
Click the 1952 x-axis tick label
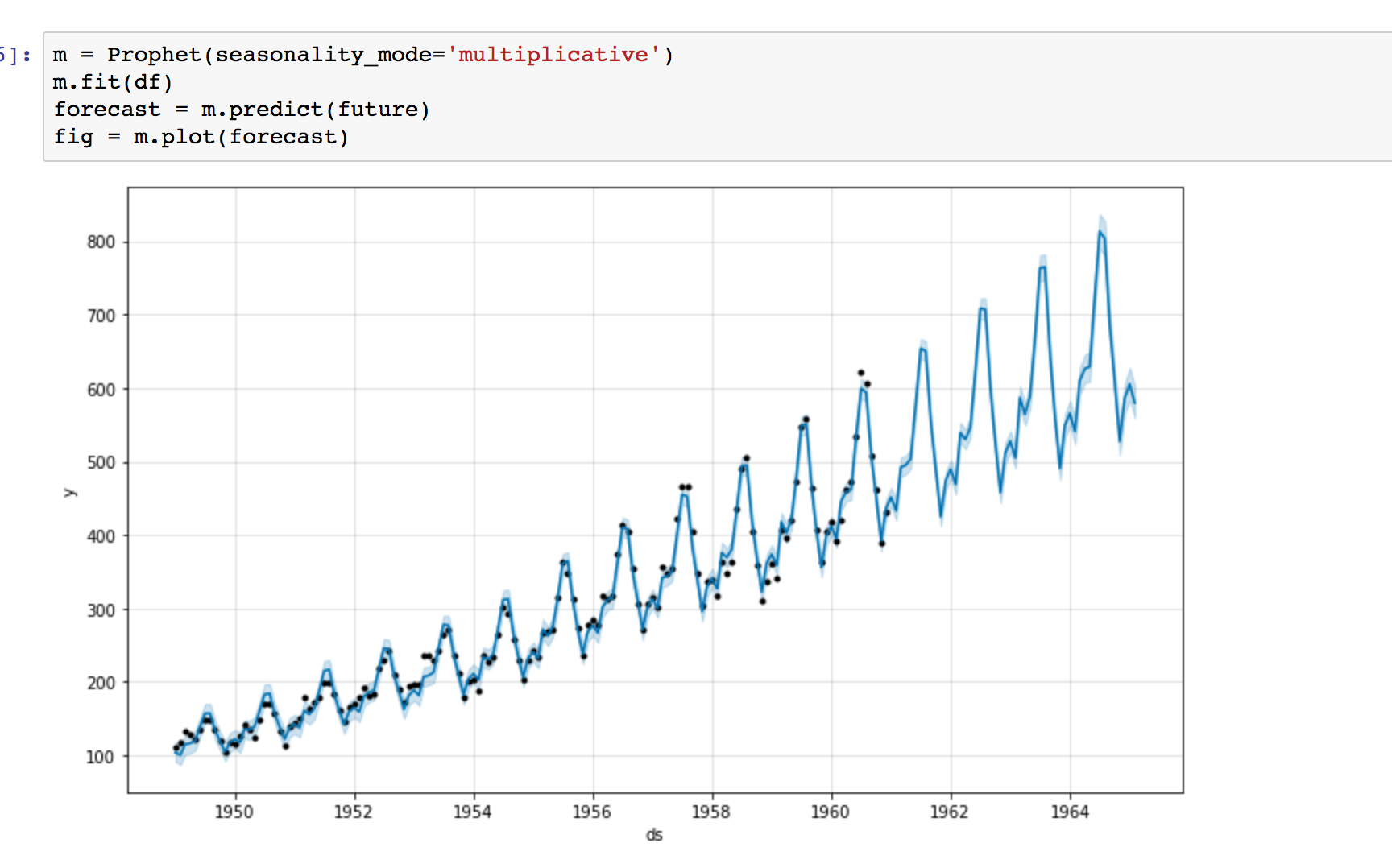pyautogui.click(x=354, y=812)
